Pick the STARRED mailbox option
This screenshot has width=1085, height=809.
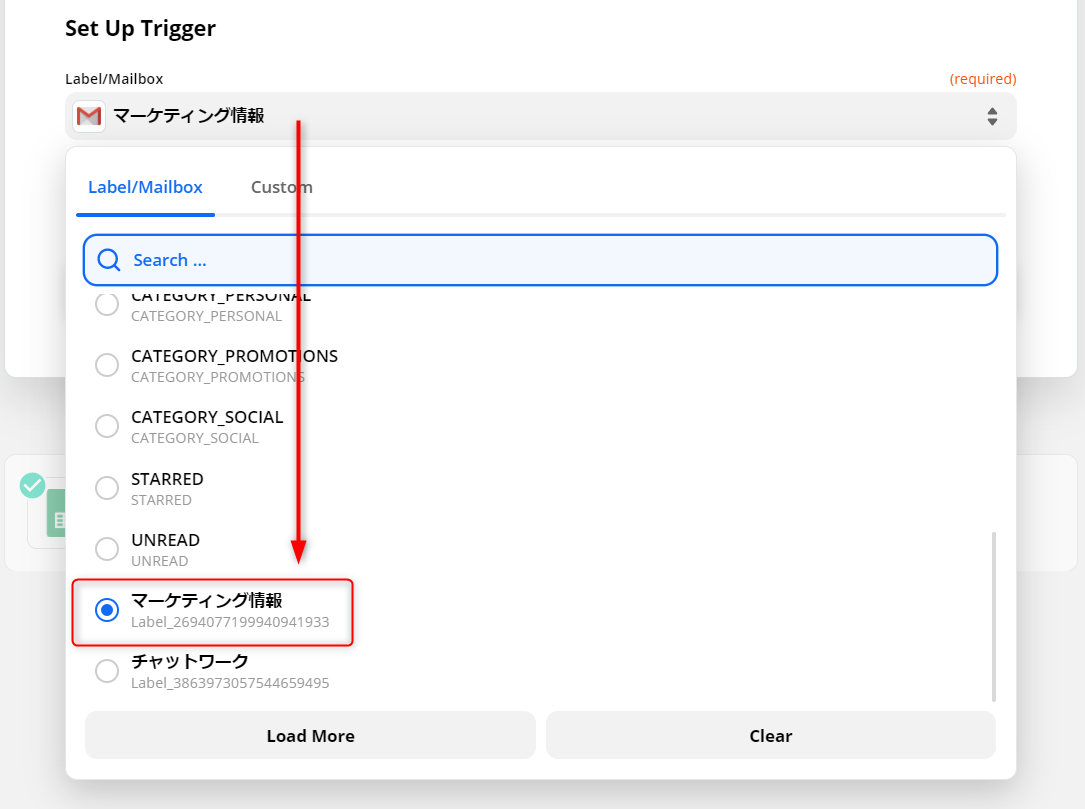point(107,488)
